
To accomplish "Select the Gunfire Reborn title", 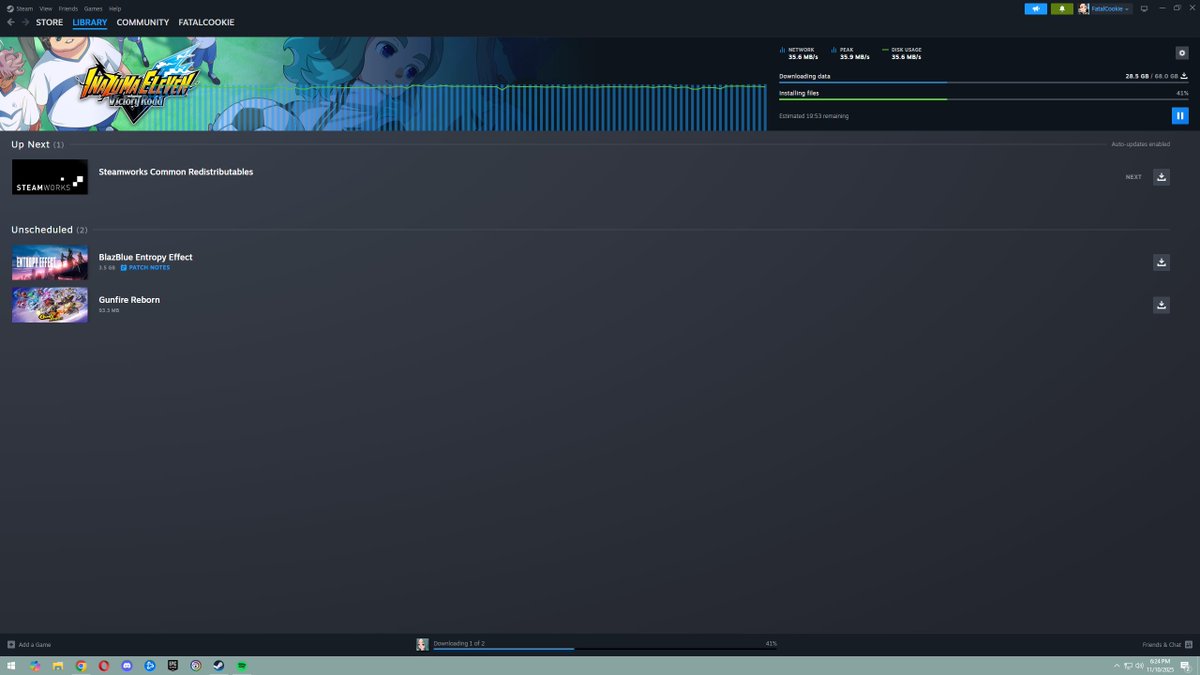I will click(129, 300).
